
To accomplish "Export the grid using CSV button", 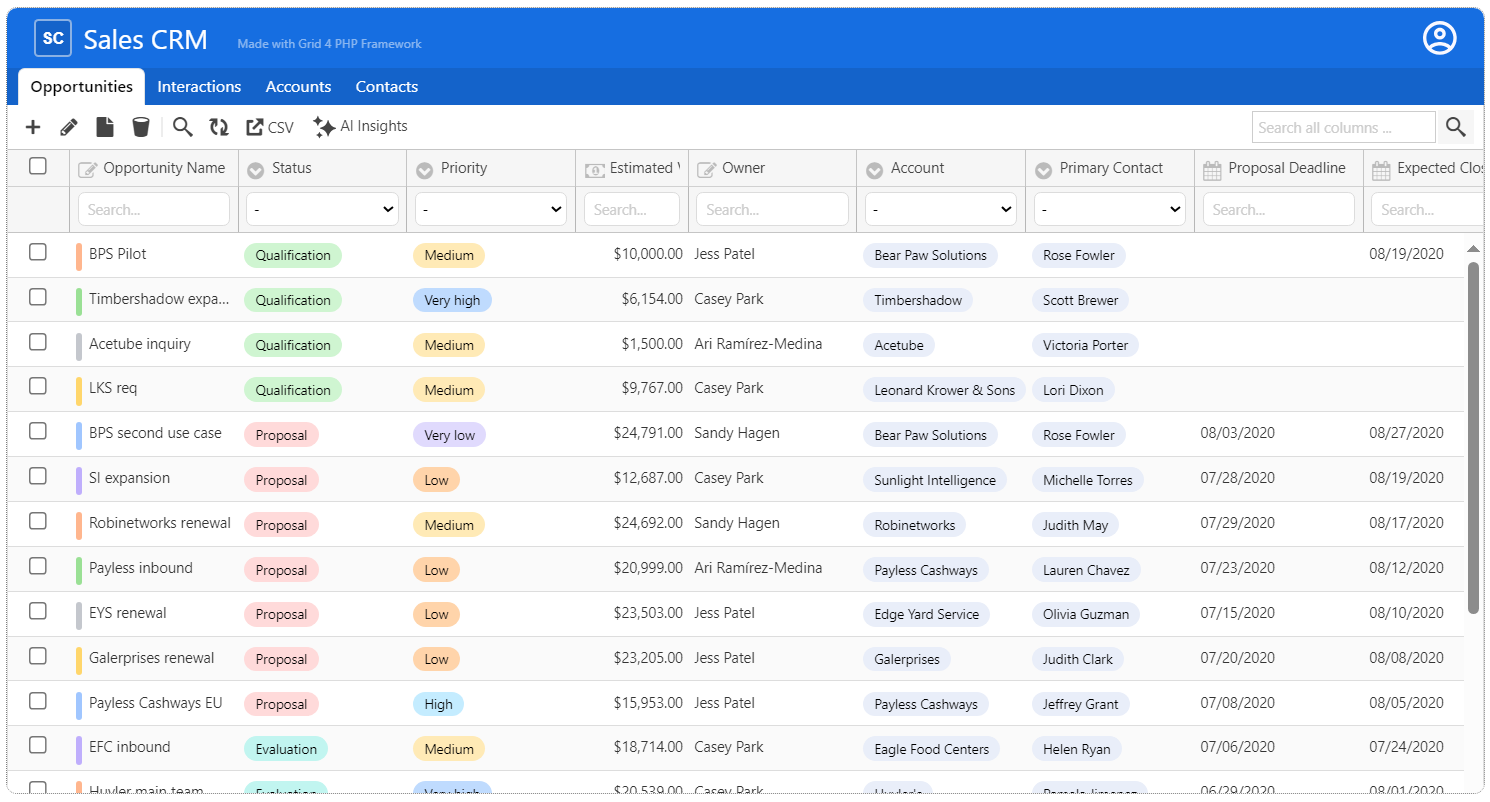I will tap(270, 127).
